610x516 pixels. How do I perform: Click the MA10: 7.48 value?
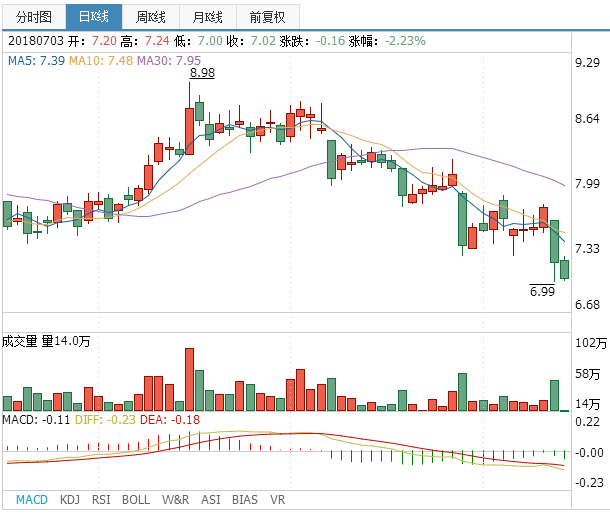(101, 61)
